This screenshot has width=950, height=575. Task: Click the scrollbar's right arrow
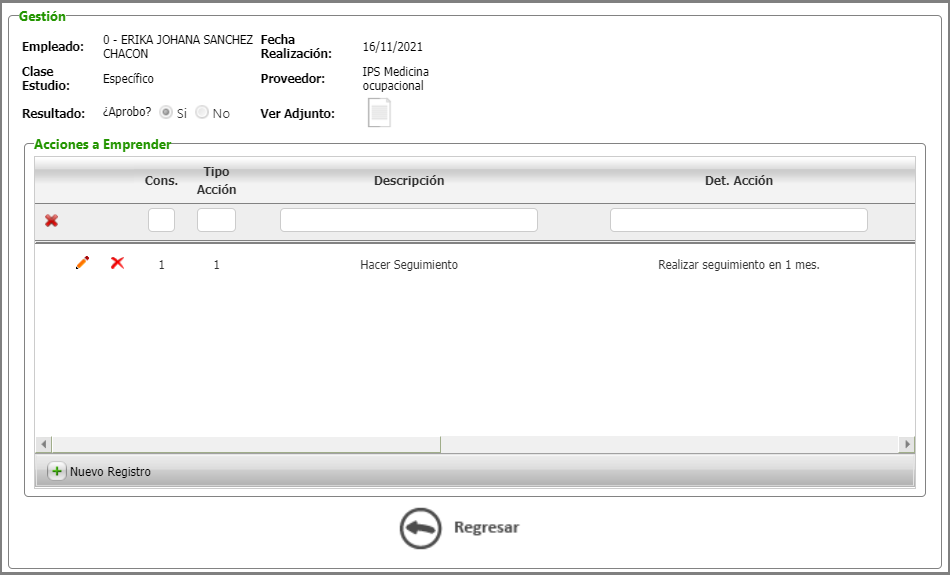tap(907, 444)
